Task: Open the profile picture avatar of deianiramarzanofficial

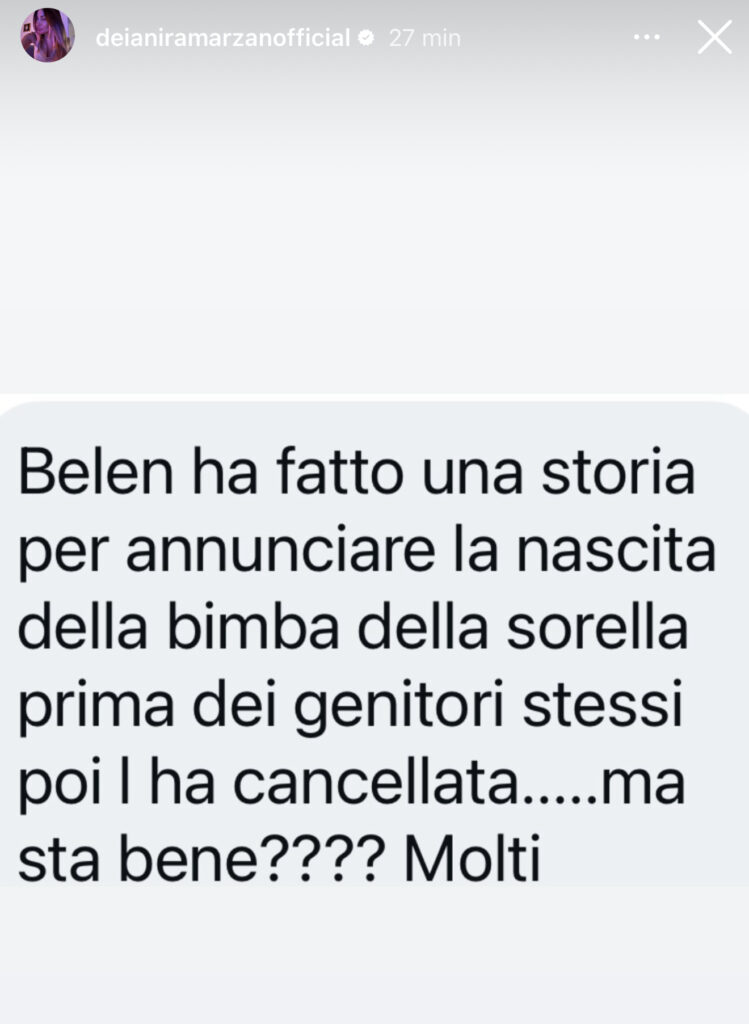Action: tap(47, 35)
